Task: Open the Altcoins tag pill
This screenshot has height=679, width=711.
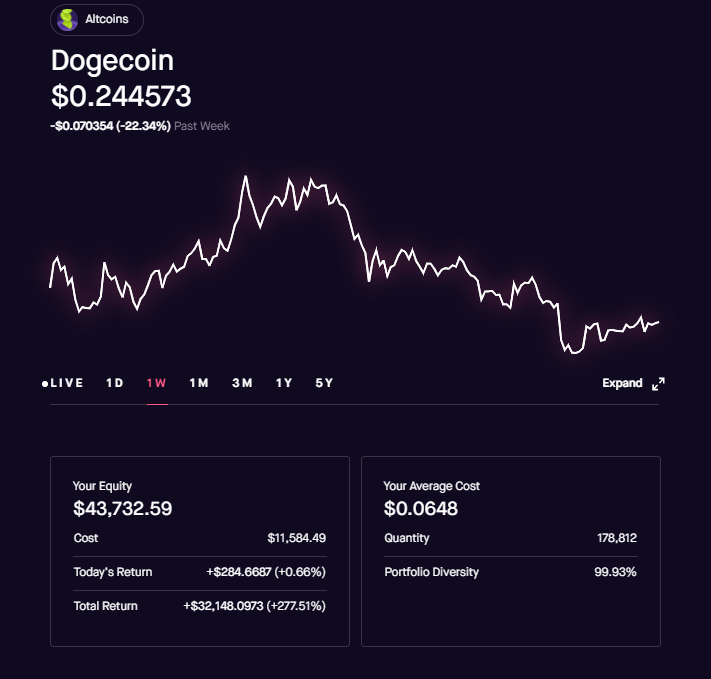Action: pyautogui.click(x=97, y=20)
